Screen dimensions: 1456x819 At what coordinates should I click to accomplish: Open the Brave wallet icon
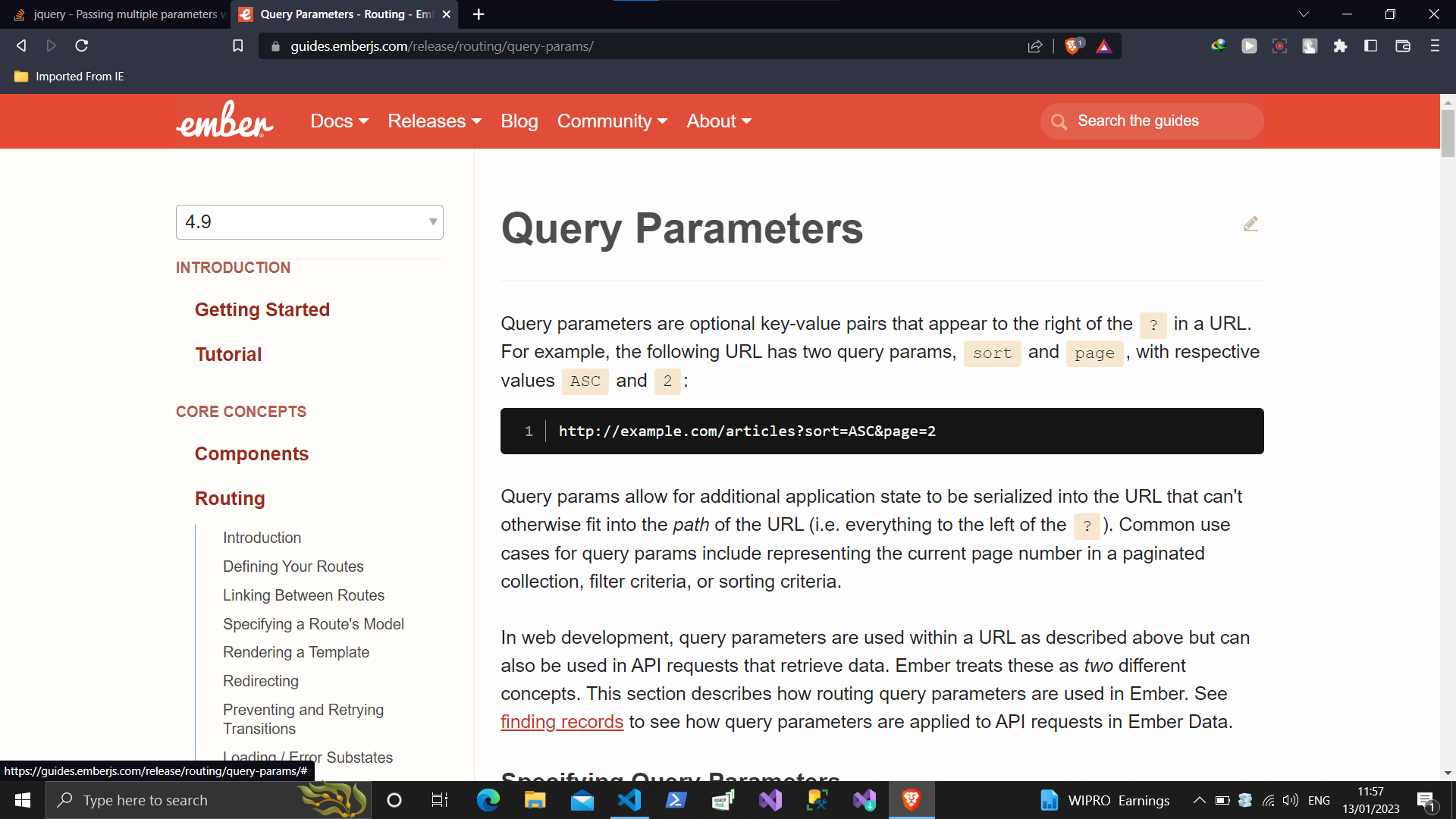pyautogui.click(x=1402, y=46)
